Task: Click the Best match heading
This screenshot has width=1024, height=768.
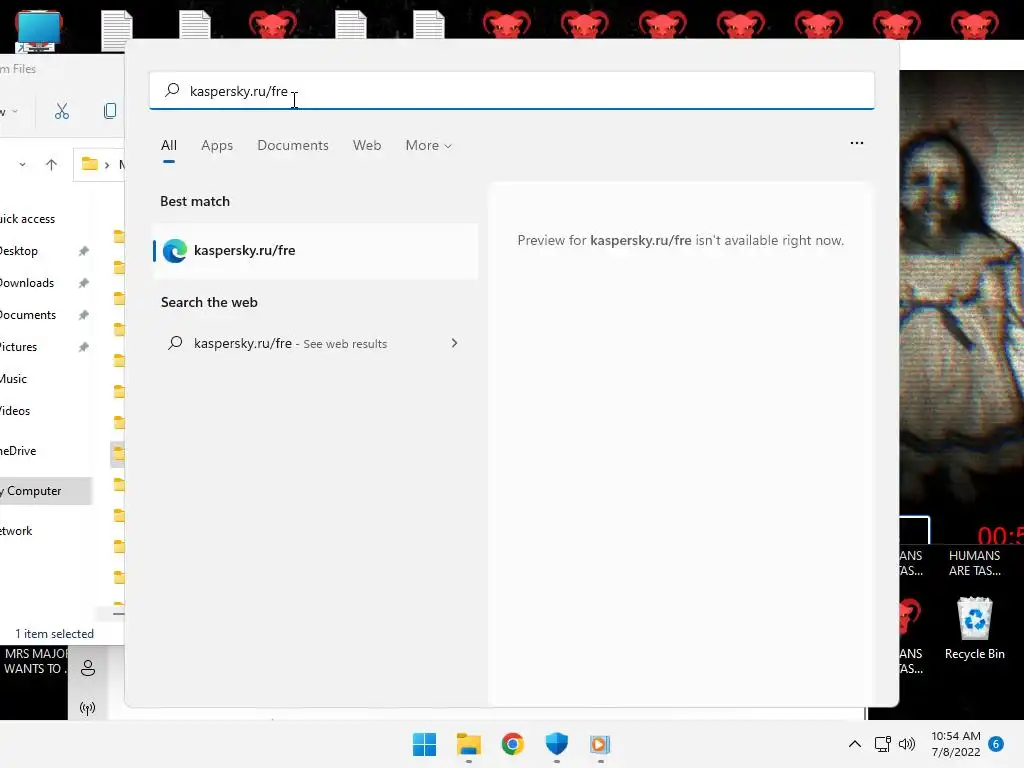Action: pyautogui.click(x=195, y=202)
